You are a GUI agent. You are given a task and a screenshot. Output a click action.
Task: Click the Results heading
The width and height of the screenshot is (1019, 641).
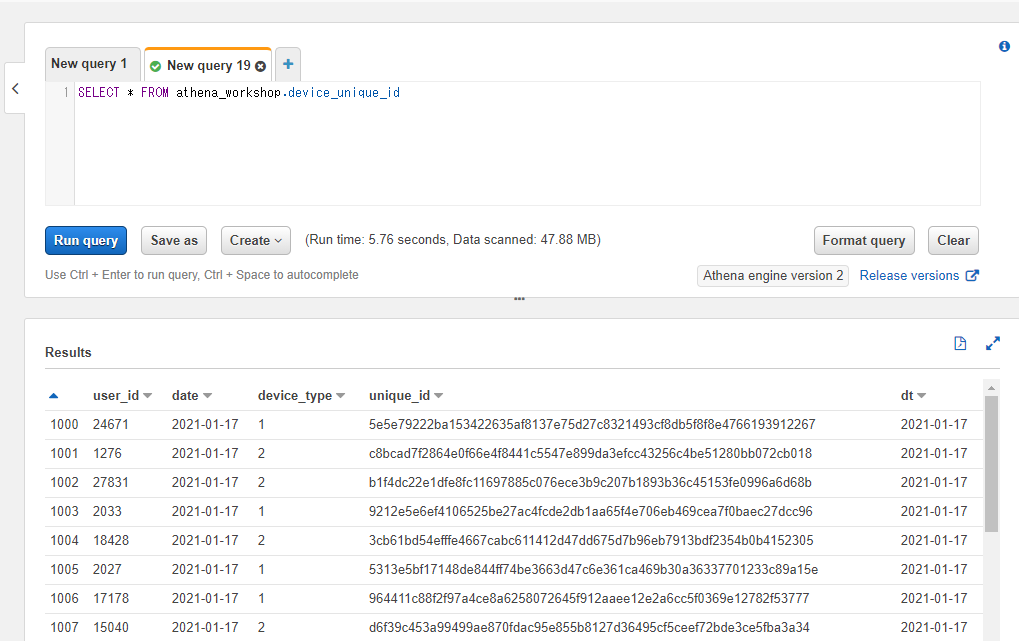[68, 352]
